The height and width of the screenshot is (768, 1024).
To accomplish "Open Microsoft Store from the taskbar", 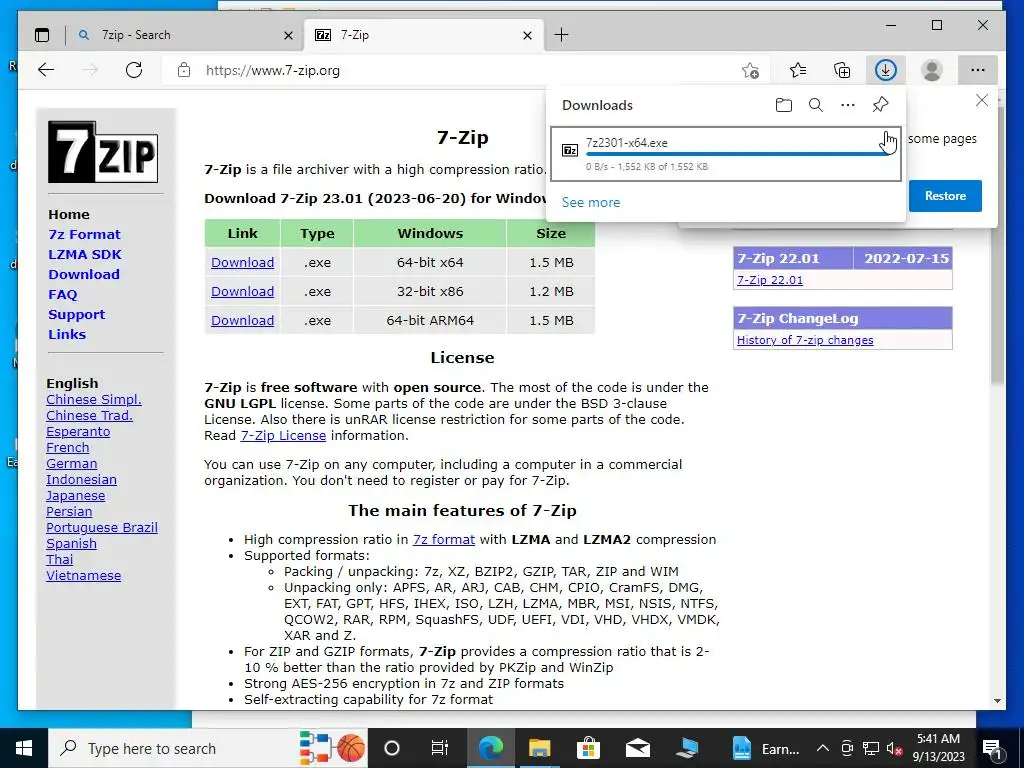I will (588, 748).
